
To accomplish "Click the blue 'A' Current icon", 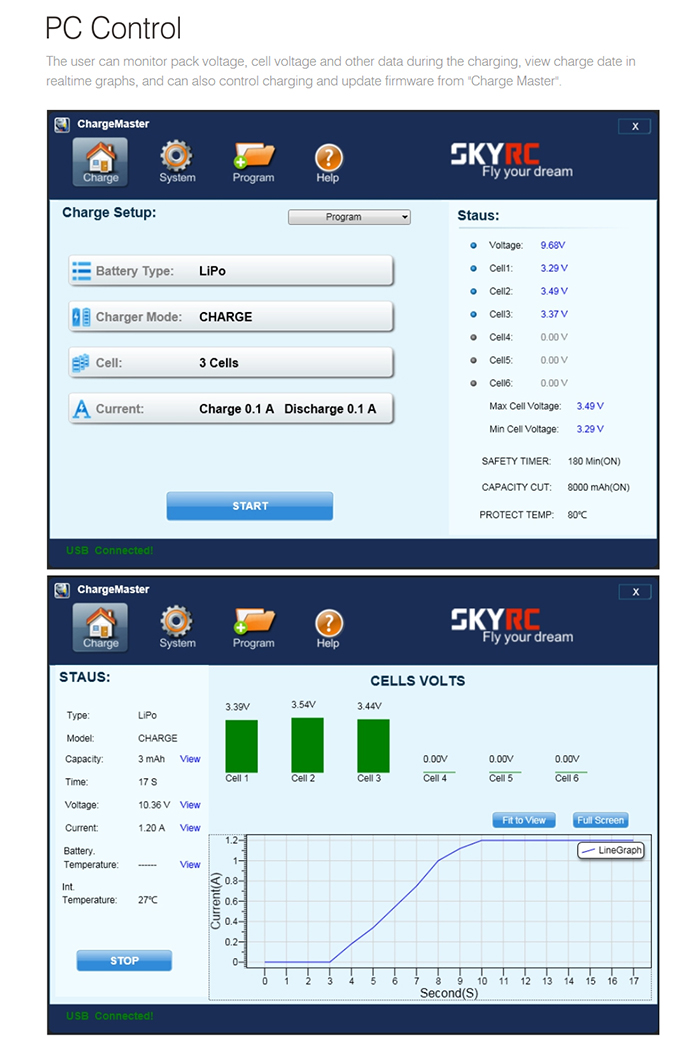I will (x=82, y=409).
